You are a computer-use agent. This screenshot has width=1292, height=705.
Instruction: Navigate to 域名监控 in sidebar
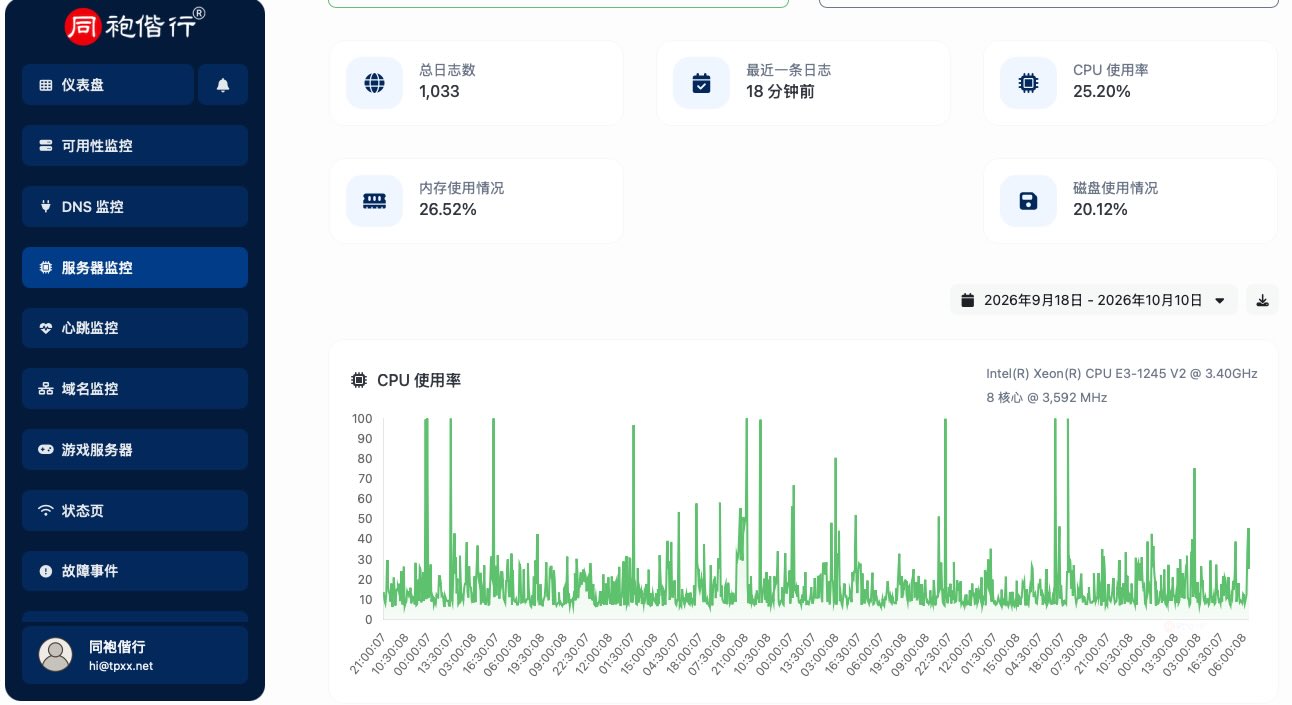click(135, 389)
